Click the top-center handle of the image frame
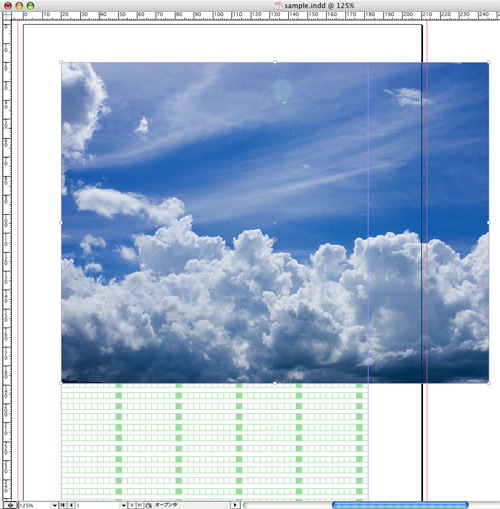 point(275,62)
